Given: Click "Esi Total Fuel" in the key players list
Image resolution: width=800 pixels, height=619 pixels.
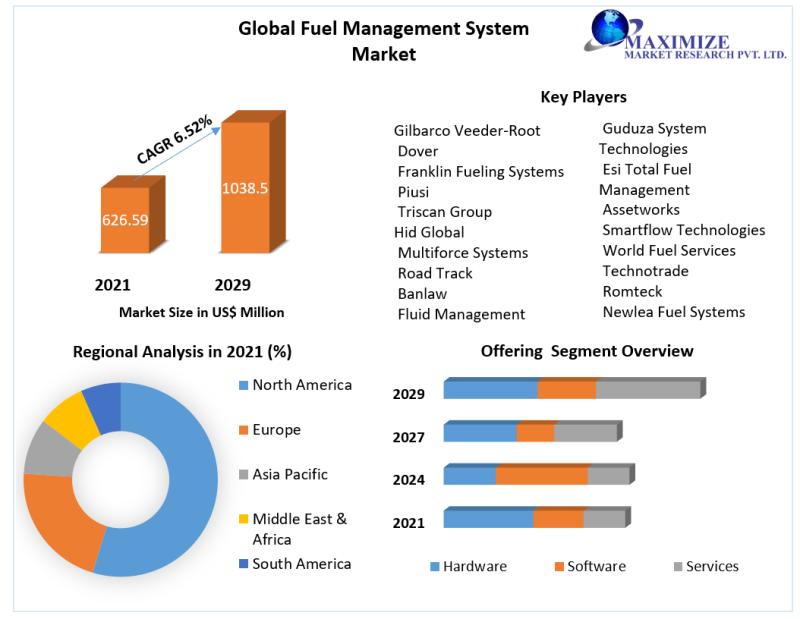Looking at the screenshot, I should [647, 169].
